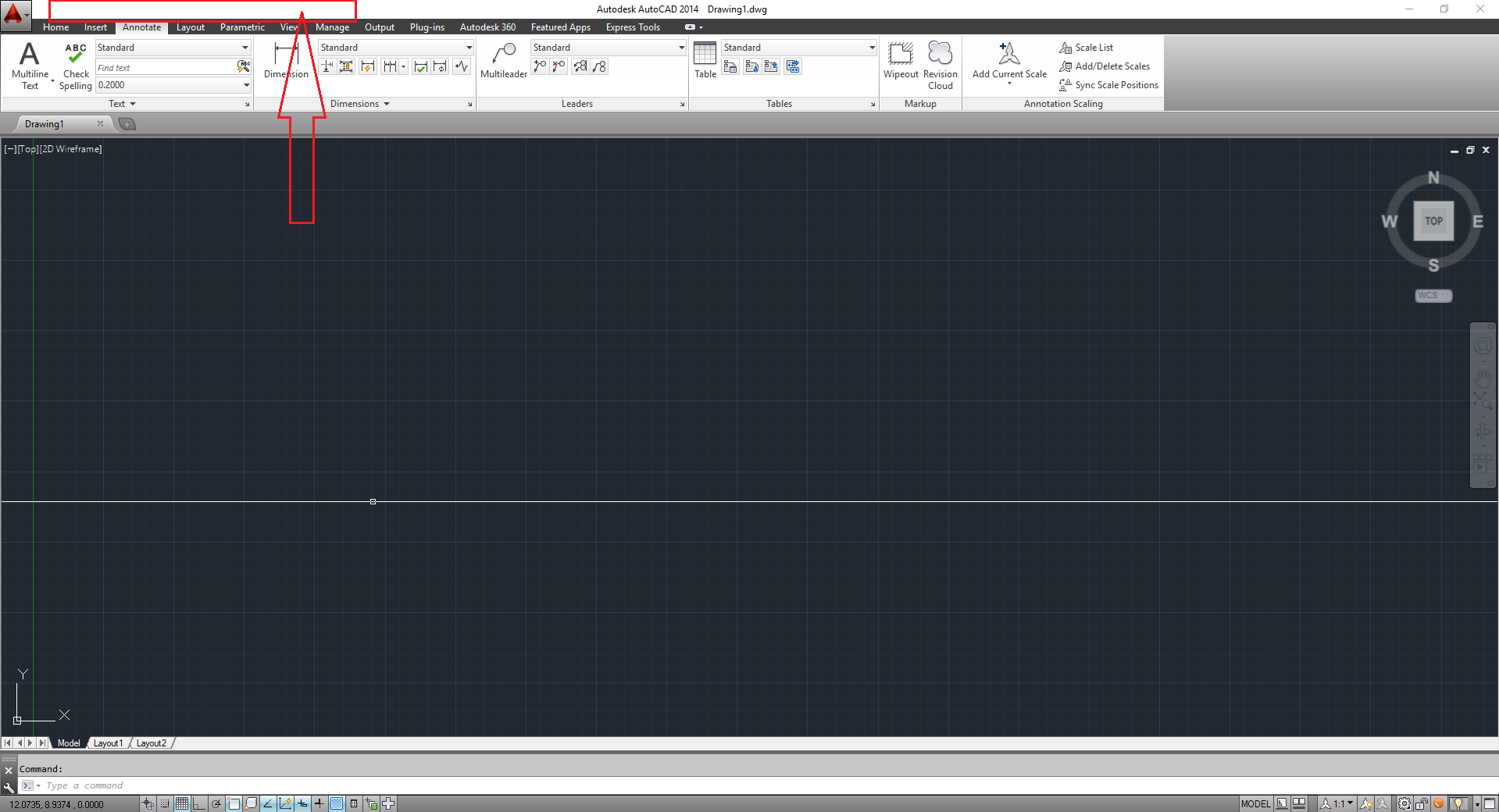Toggle Polar Tracking in status bar
This screenshot has width=1499, height=812.
click(x=216, y=803)
